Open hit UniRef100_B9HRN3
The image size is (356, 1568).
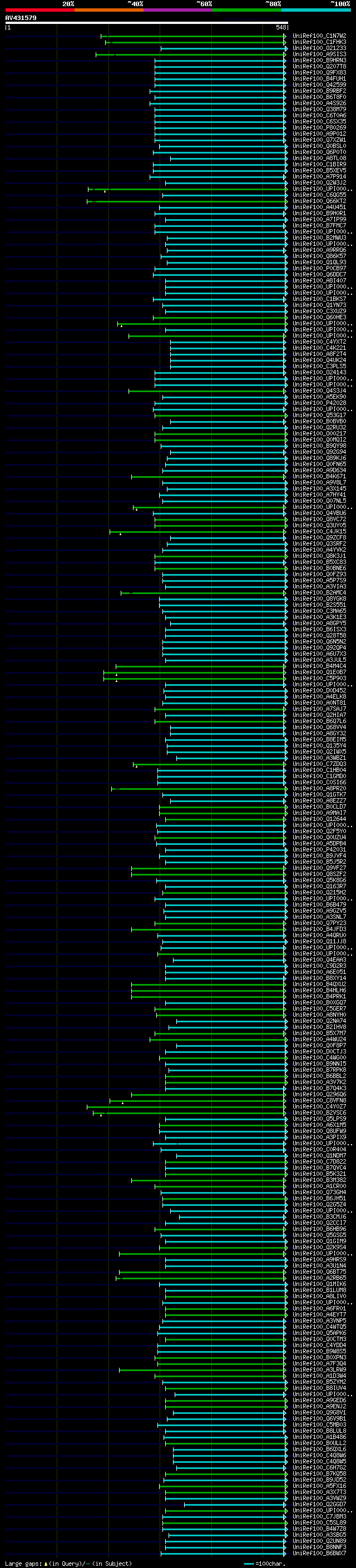tap(319, 60)
